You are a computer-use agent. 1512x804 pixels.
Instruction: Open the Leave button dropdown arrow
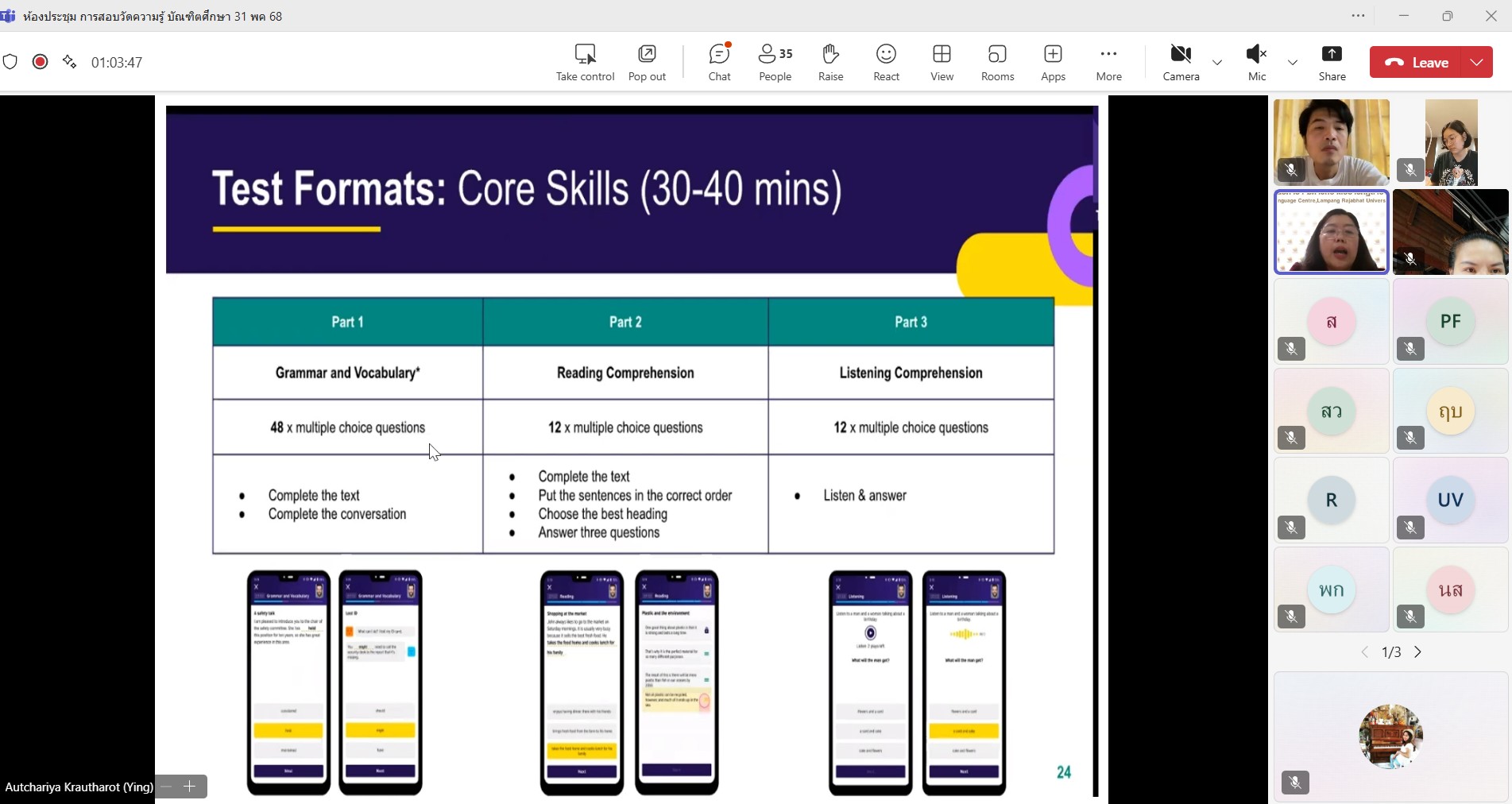[1476, 63]
